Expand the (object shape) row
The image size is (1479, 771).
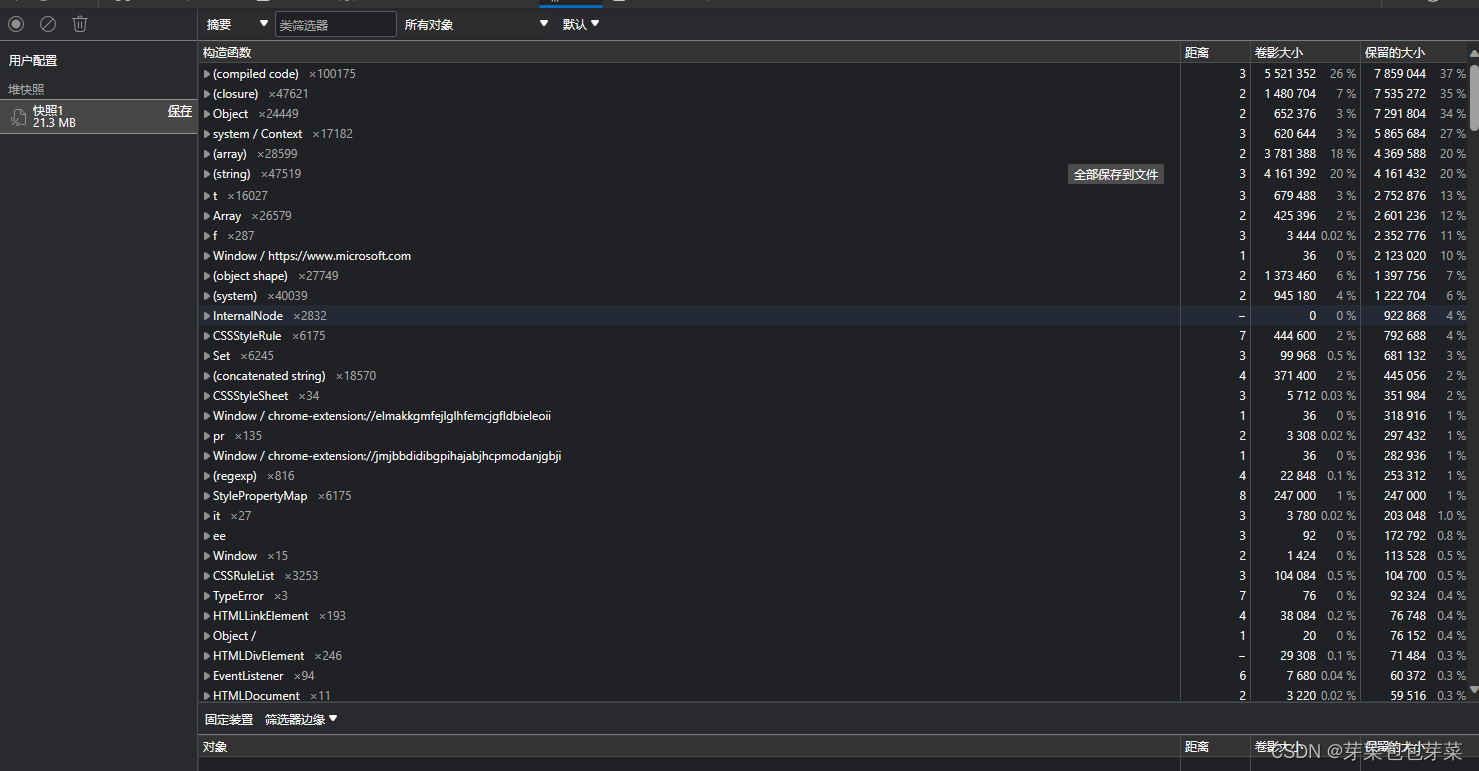pos(207,276)
